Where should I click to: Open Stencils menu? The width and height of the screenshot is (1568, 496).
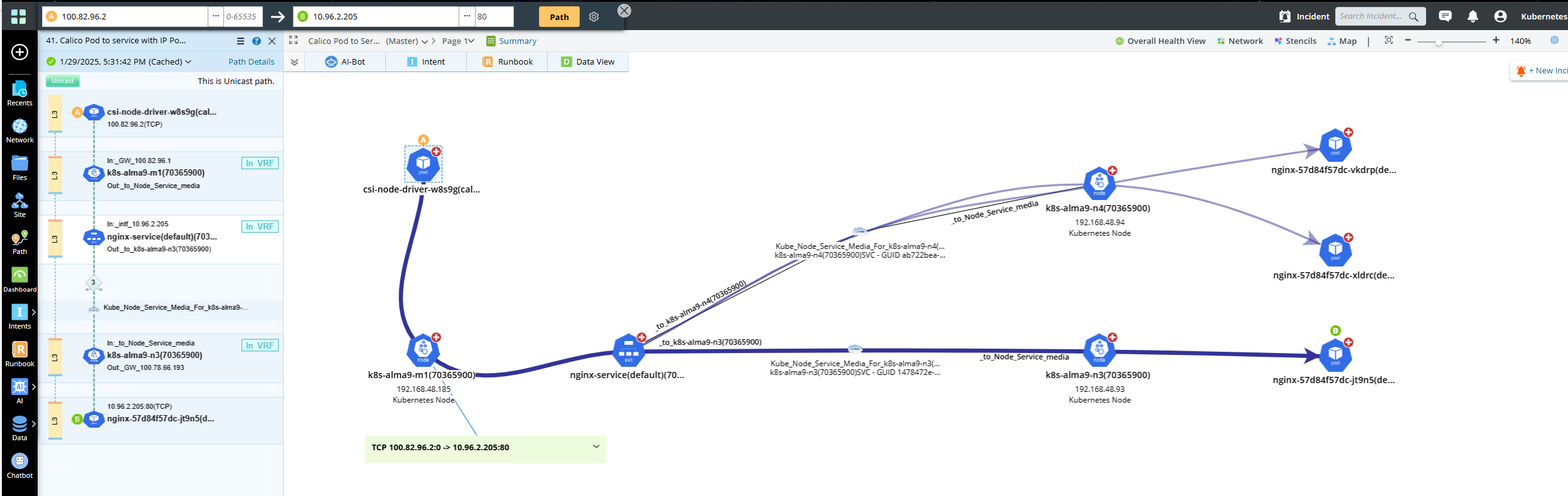[1295, 41]
